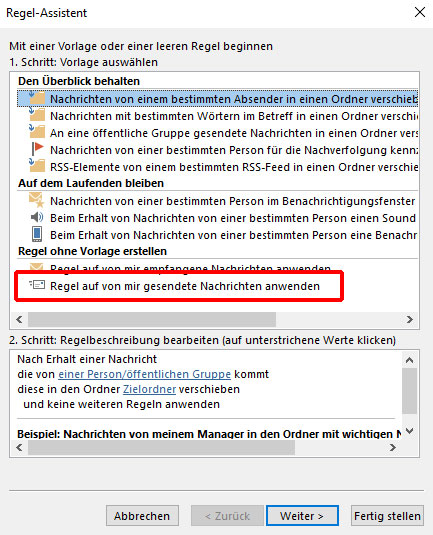Select An eine öffentliche Gruppe gesendete Nachrichten
Screen dimensions: 433x535
coord(218,133)
